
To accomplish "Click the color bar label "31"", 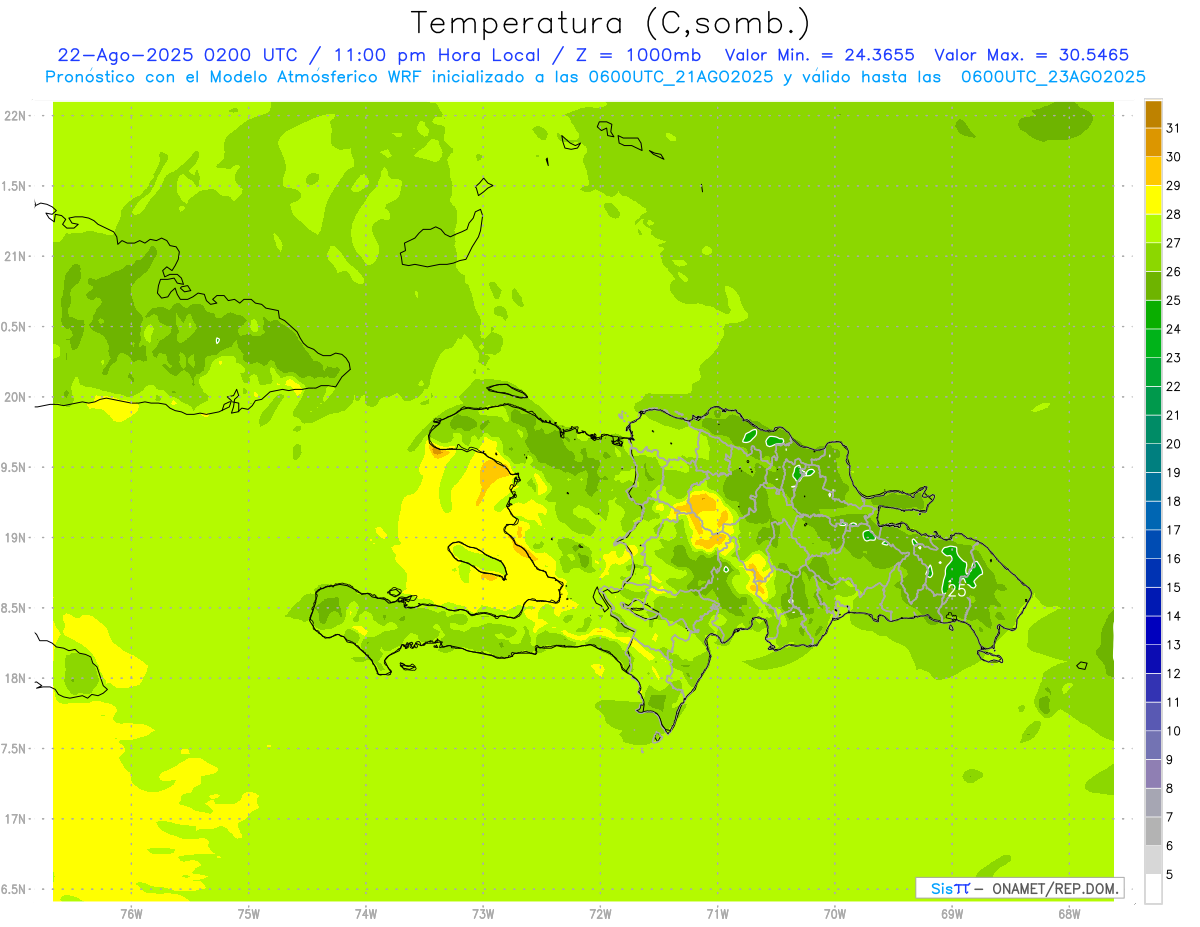I will [x=1173, y=127].
